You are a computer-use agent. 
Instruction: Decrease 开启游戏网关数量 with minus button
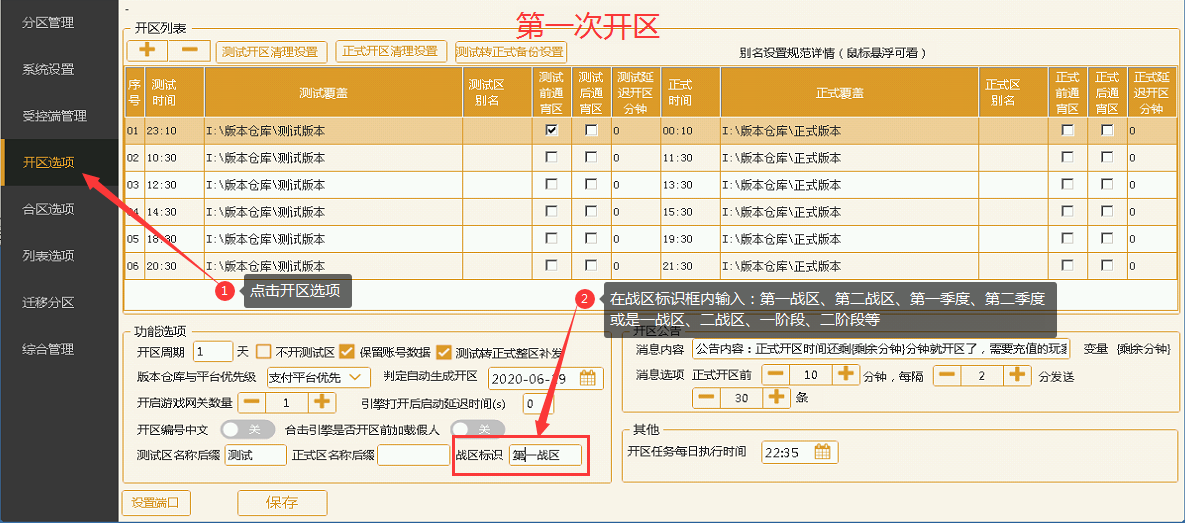point(252,402)
